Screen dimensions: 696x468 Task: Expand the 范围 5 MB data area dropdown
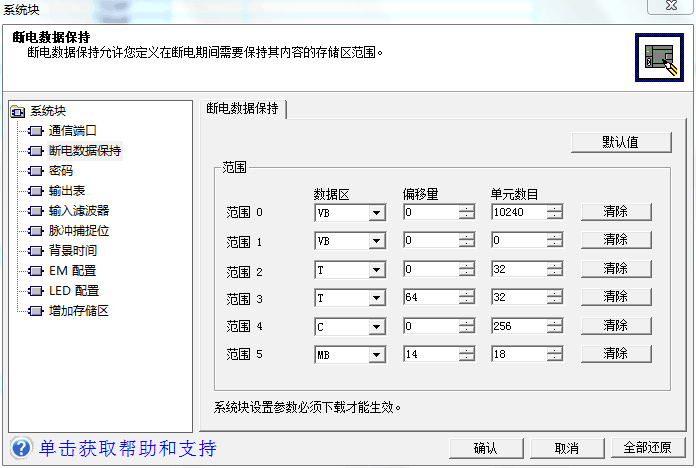pyautogui.click(x=376, y=354)
